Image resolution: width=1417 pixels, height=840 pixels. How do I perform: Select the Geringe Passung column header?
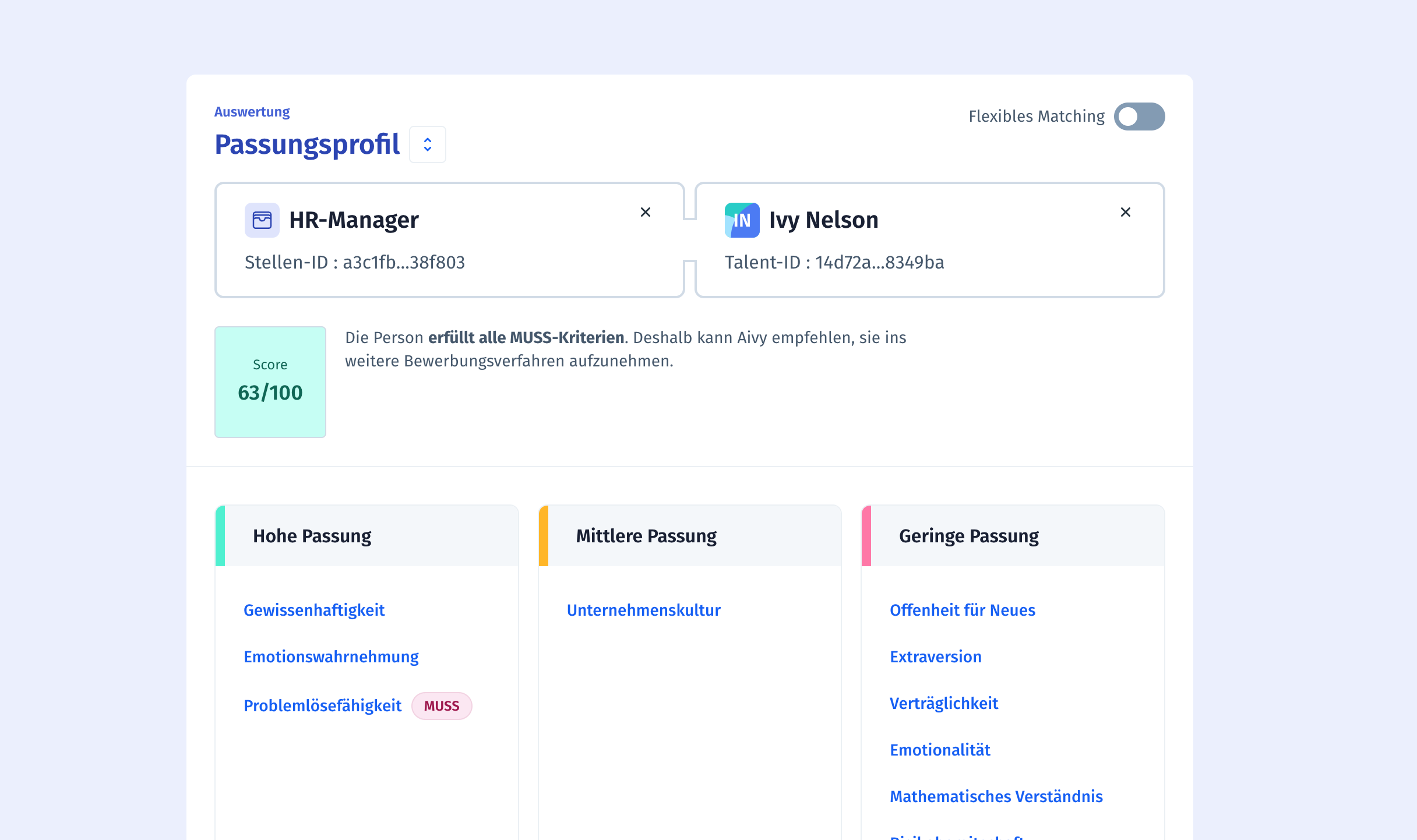point(968,536)
